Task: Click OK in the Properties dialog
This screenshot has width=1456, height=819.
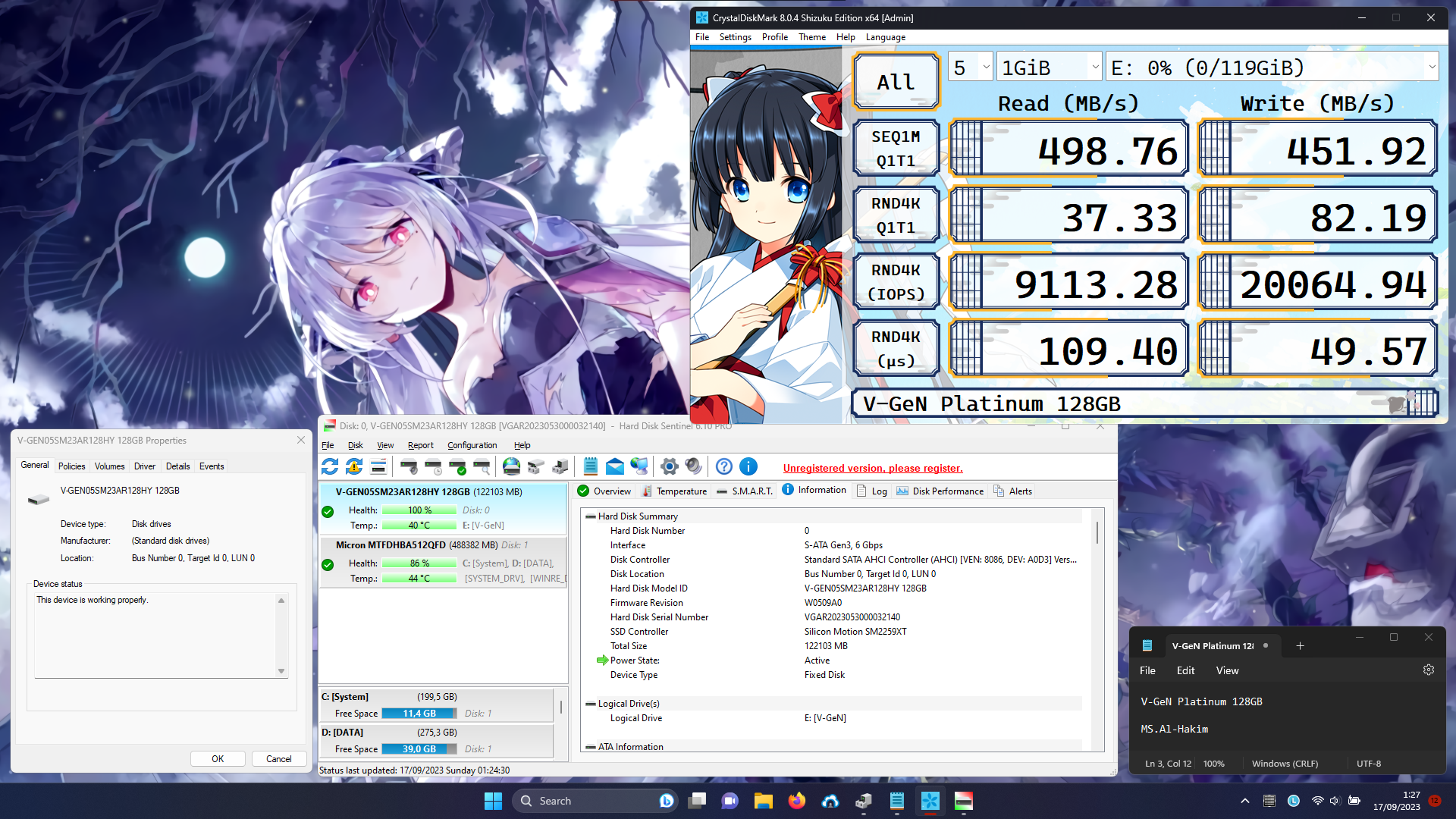Action: tap(218, 758)
